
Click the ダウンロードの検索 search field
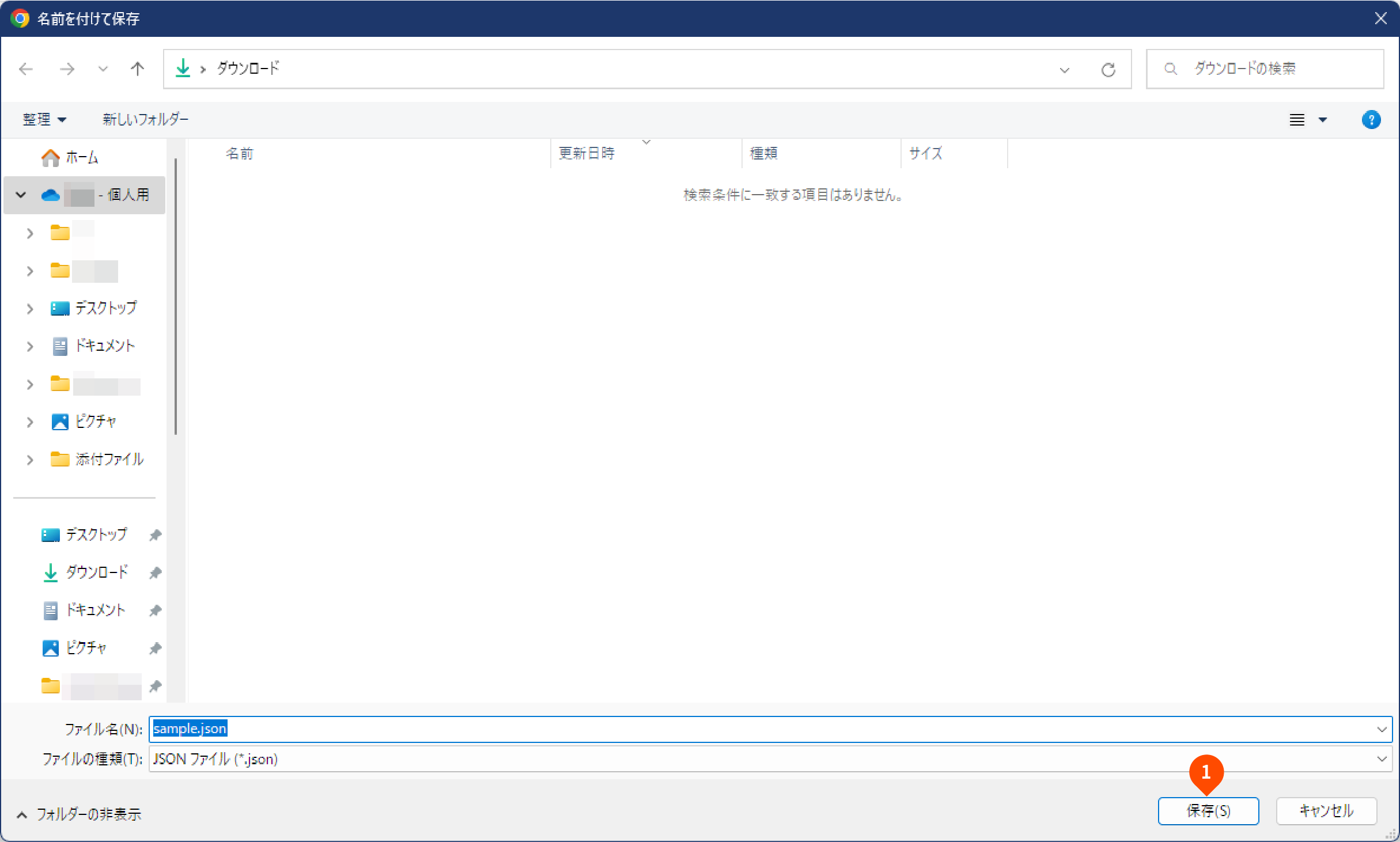(x=1265, y=69)
